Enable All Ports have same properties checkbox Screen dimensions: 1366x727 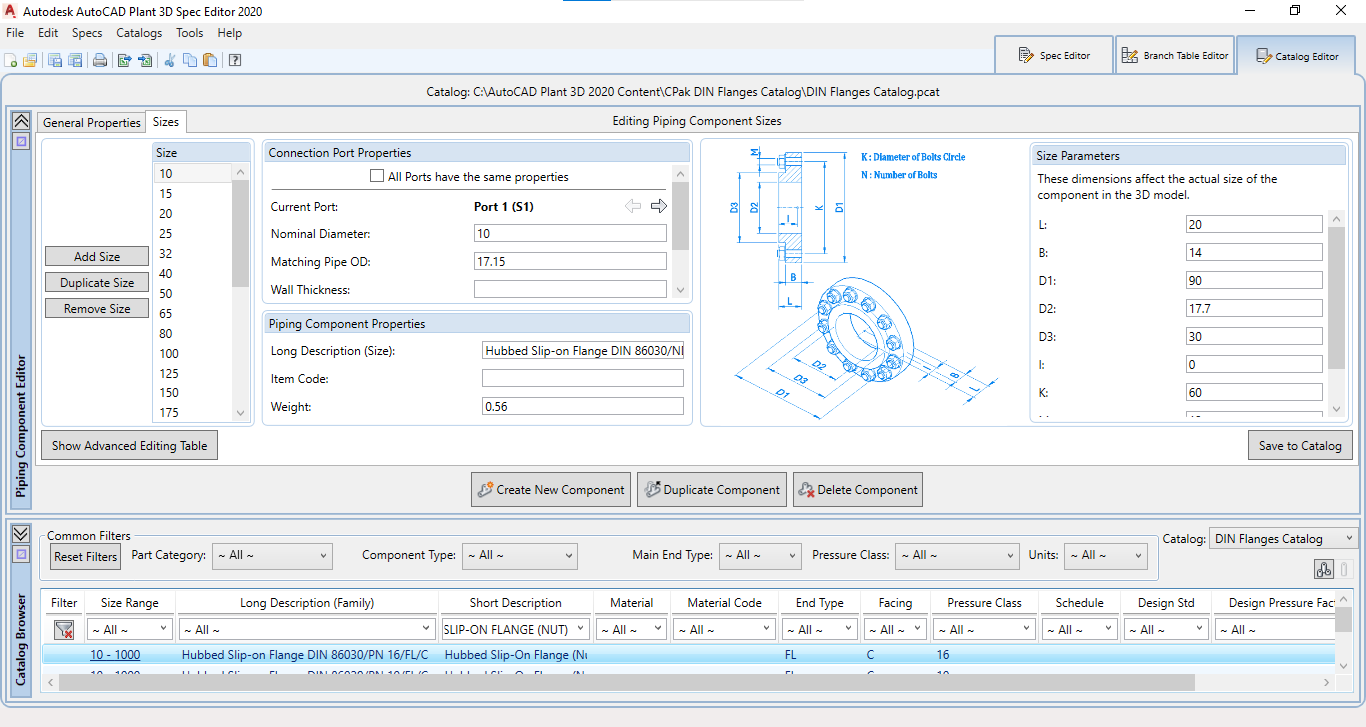pyautogui.click(x=377, y=177)
